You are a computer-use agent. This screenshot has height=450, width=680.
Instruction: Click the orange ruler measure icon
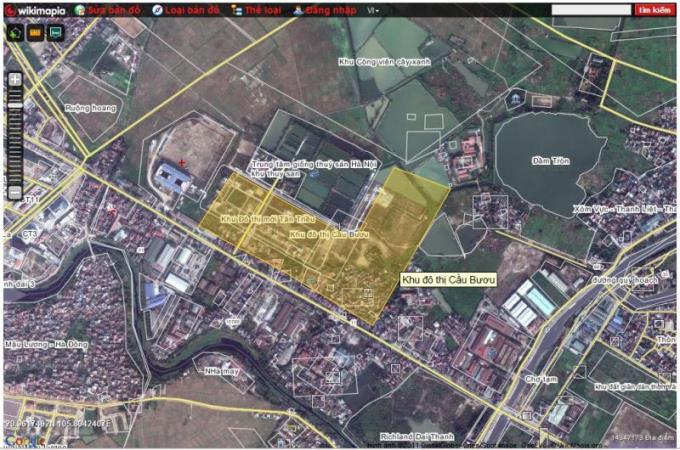click(35, 32)
